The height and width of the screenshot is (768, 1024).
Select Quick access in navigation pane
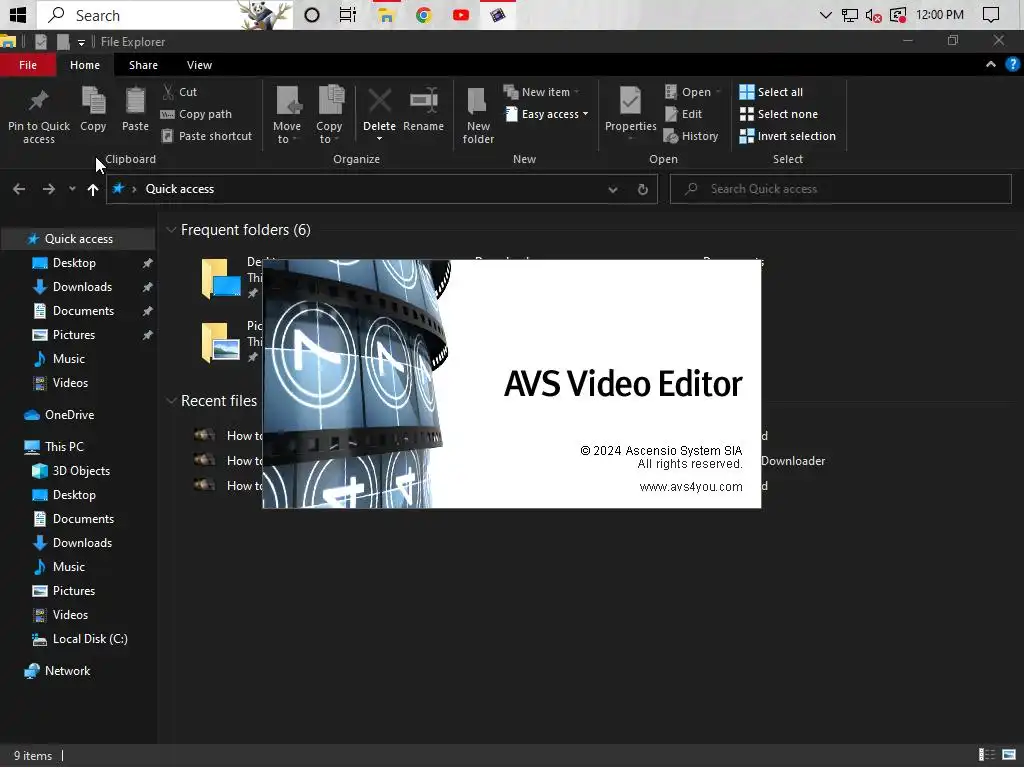[78, 239]
